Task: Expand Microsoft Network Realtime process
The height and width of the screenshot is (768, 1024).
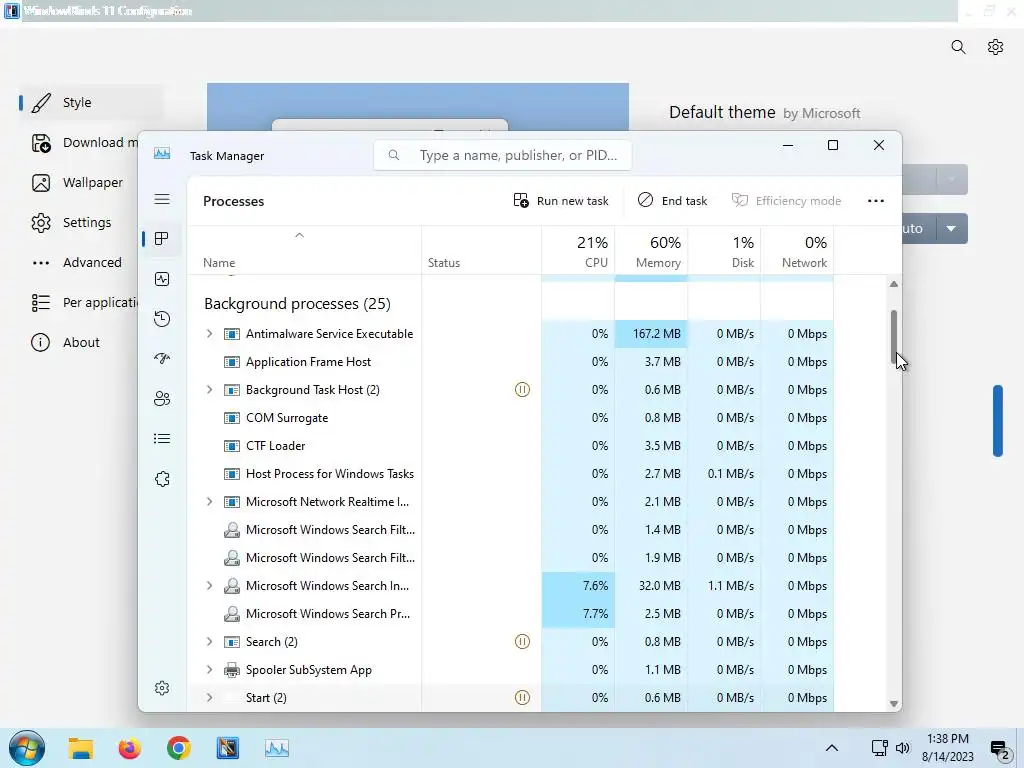Action: click(x=209, y=502)
